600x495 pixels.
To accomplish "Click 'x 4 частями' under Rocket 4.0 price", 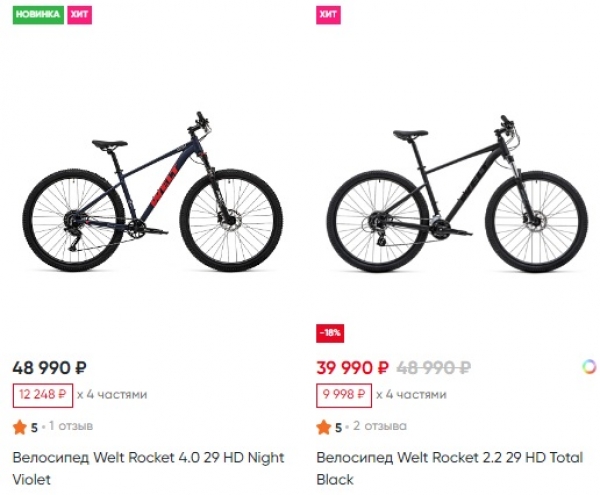I will point(111,395).
